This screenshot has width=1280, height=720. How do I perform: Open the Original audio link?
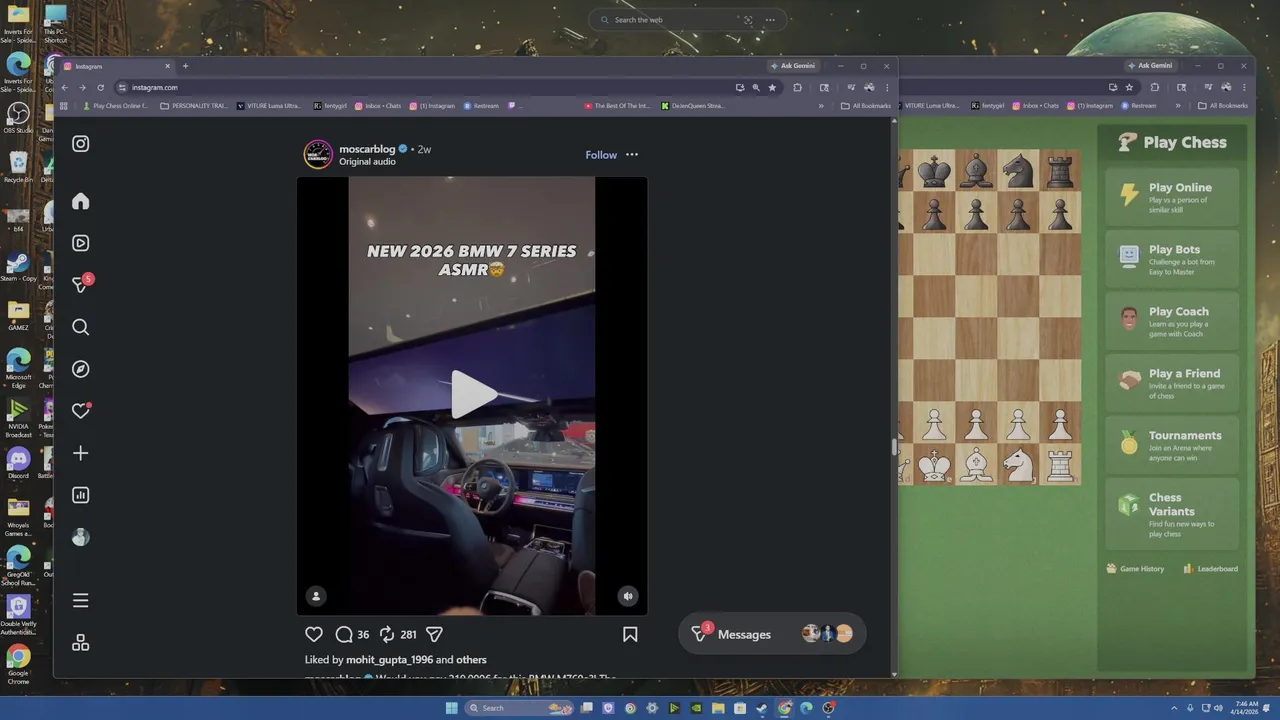click(367, 162)
